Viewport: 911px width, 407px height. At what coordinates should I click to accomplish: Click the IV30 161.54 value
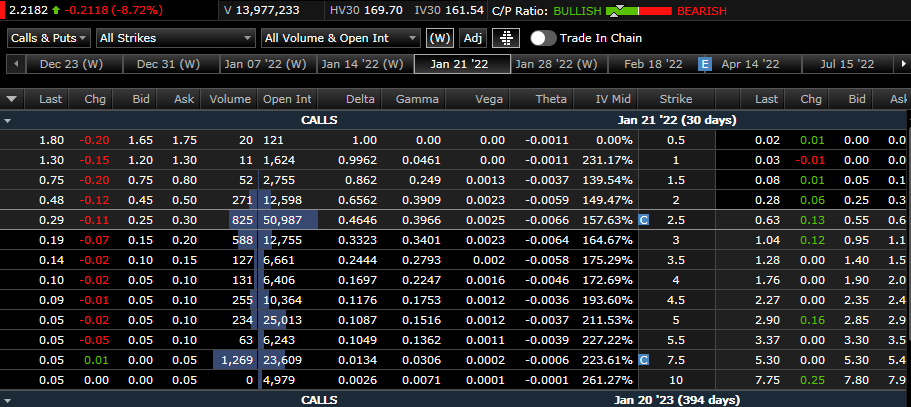point(447,10)
